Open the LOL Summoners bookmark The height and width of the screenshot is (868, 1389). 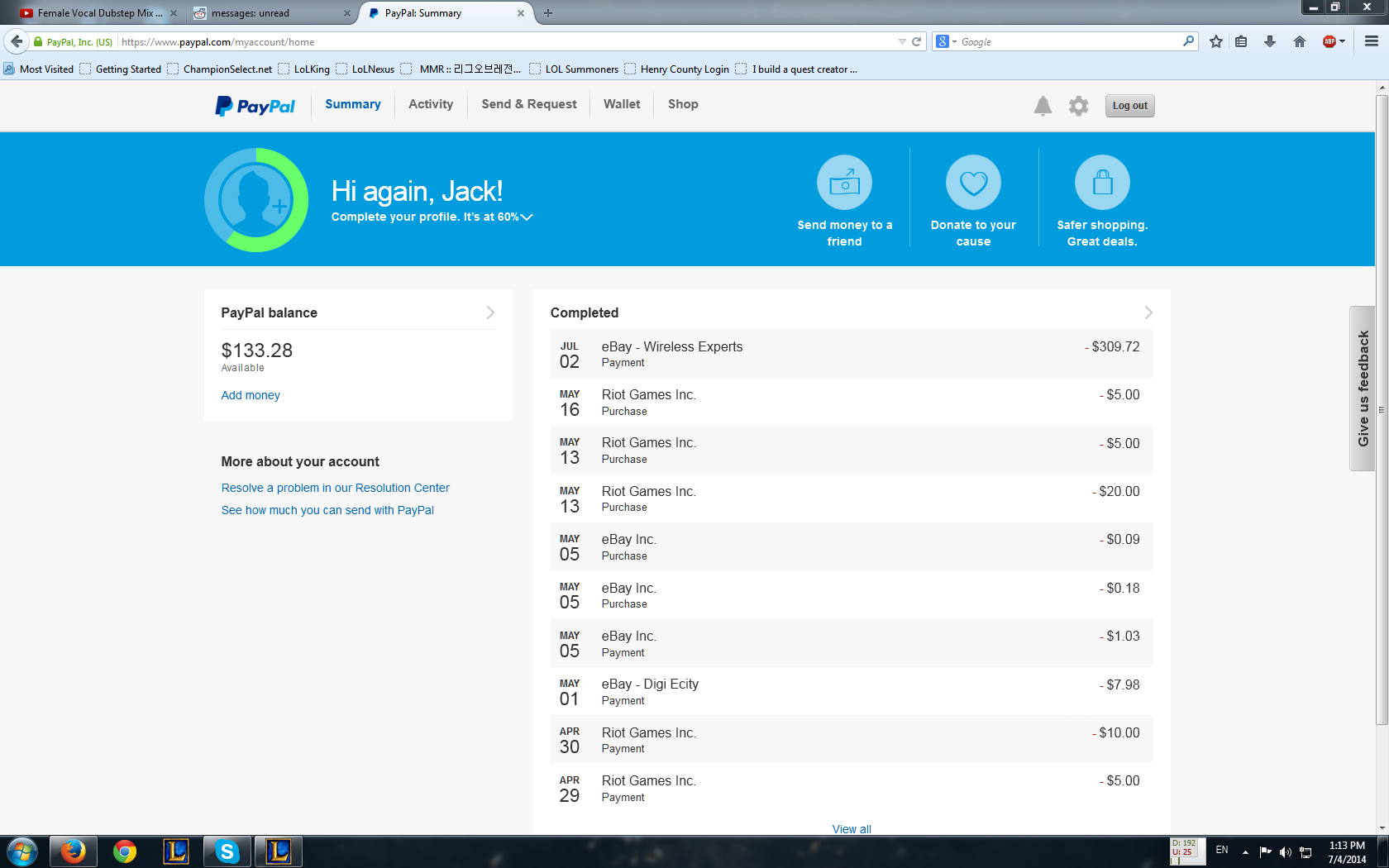574,69
